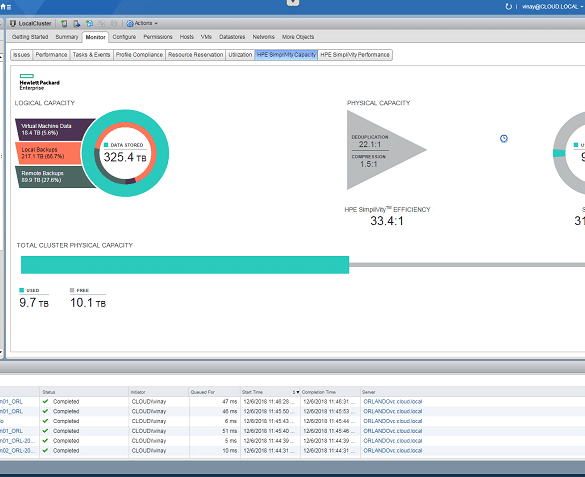Click the Free legend grey square
The width and height of the screenshot is (585, 477).
[x=72, y=290]
